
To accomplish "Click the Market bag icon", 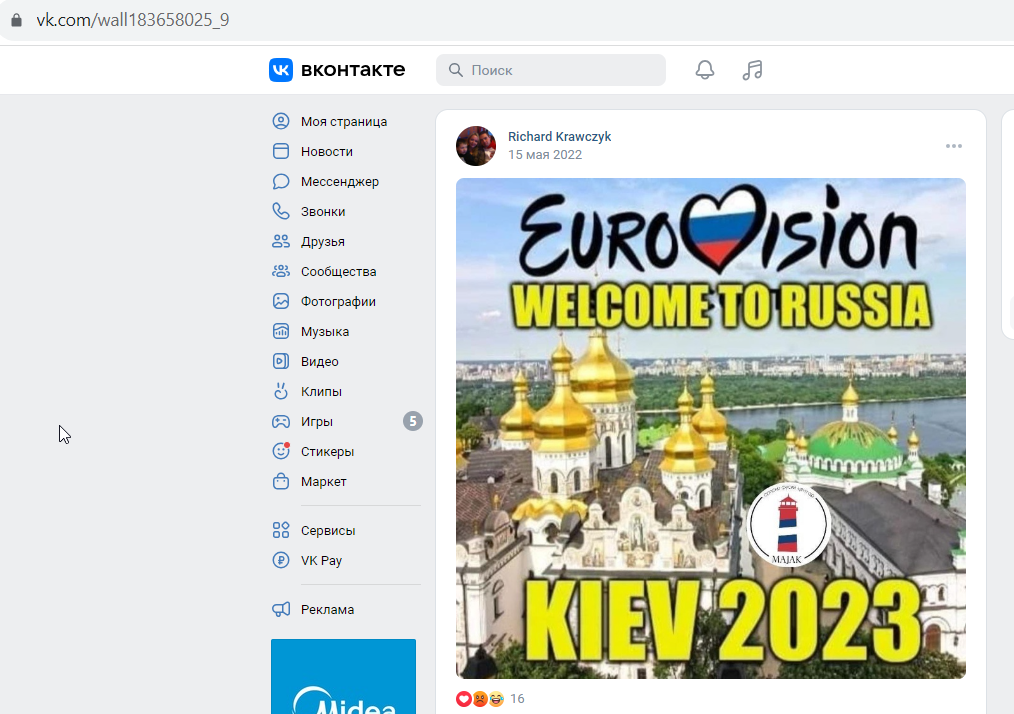I will (x=281, y=481).
